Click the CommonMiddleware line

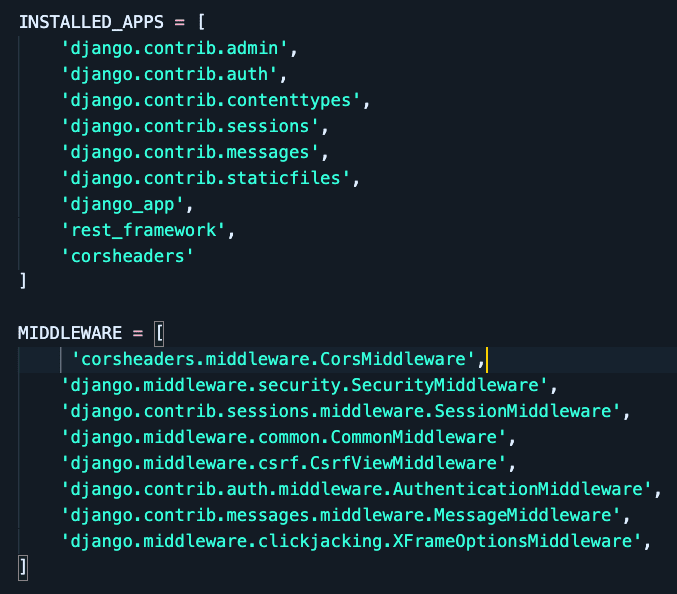point(288,437)
